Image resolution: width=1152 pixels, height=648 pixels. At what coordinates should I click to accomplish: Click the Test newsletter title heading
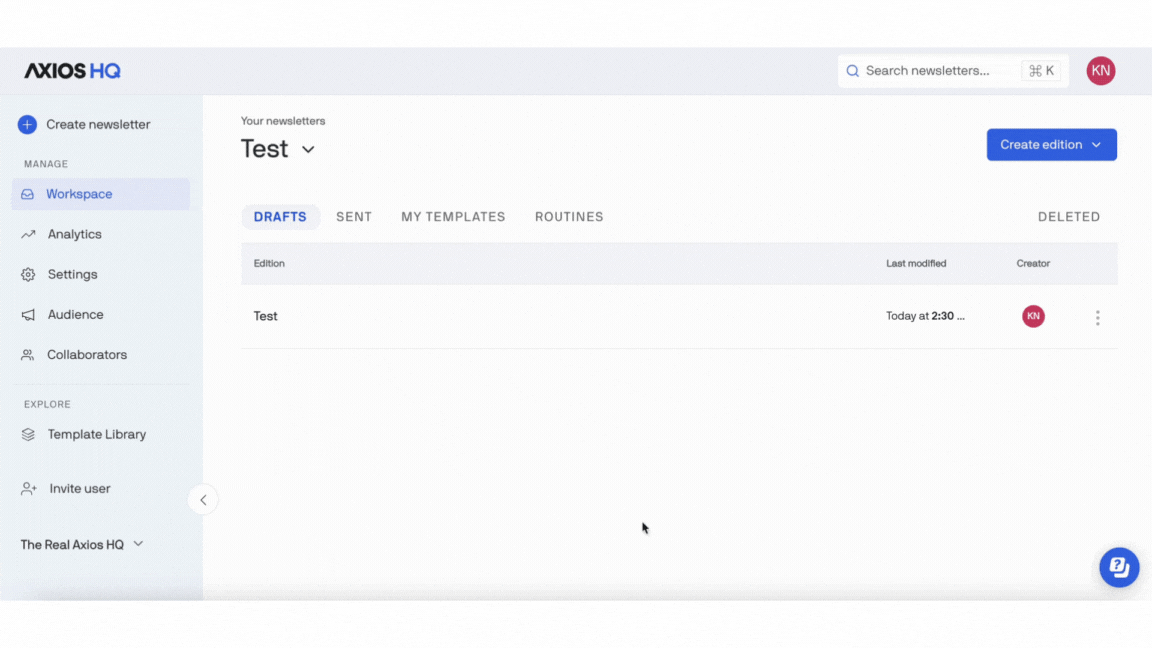(264, 149)
